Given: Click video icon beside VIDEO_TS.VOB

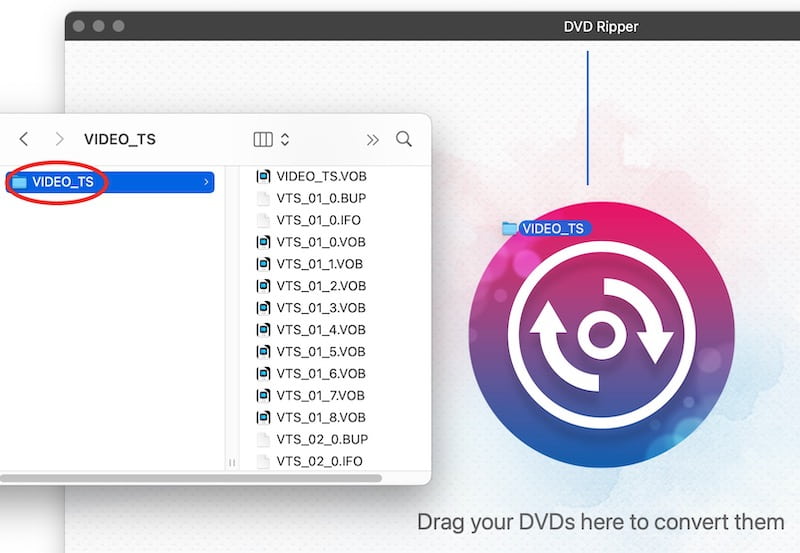Looking at the screenshot, I should coord(263,177).
